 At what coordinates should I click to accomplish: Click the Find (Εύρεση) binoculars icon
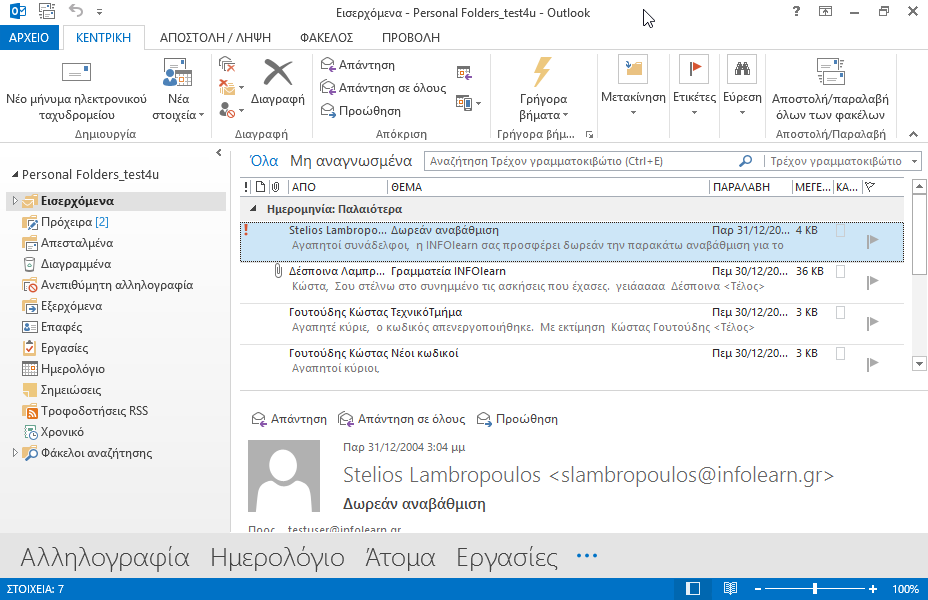point(742,69)
